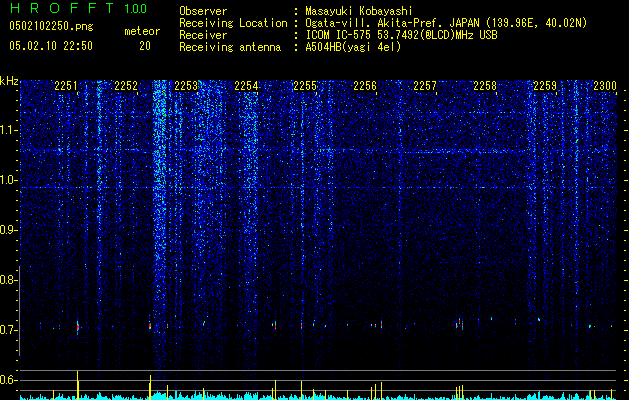Click the tallest yellow spike in the bottom level graph
This screenshot has height=400, width=629.
pos(77,385)
